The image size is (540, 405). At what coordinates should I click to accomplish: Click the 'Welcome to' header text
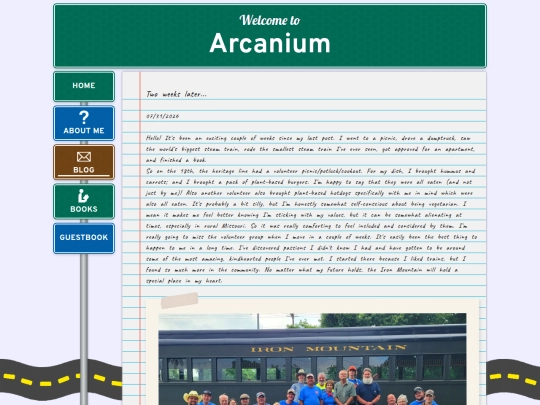(270, 20)
